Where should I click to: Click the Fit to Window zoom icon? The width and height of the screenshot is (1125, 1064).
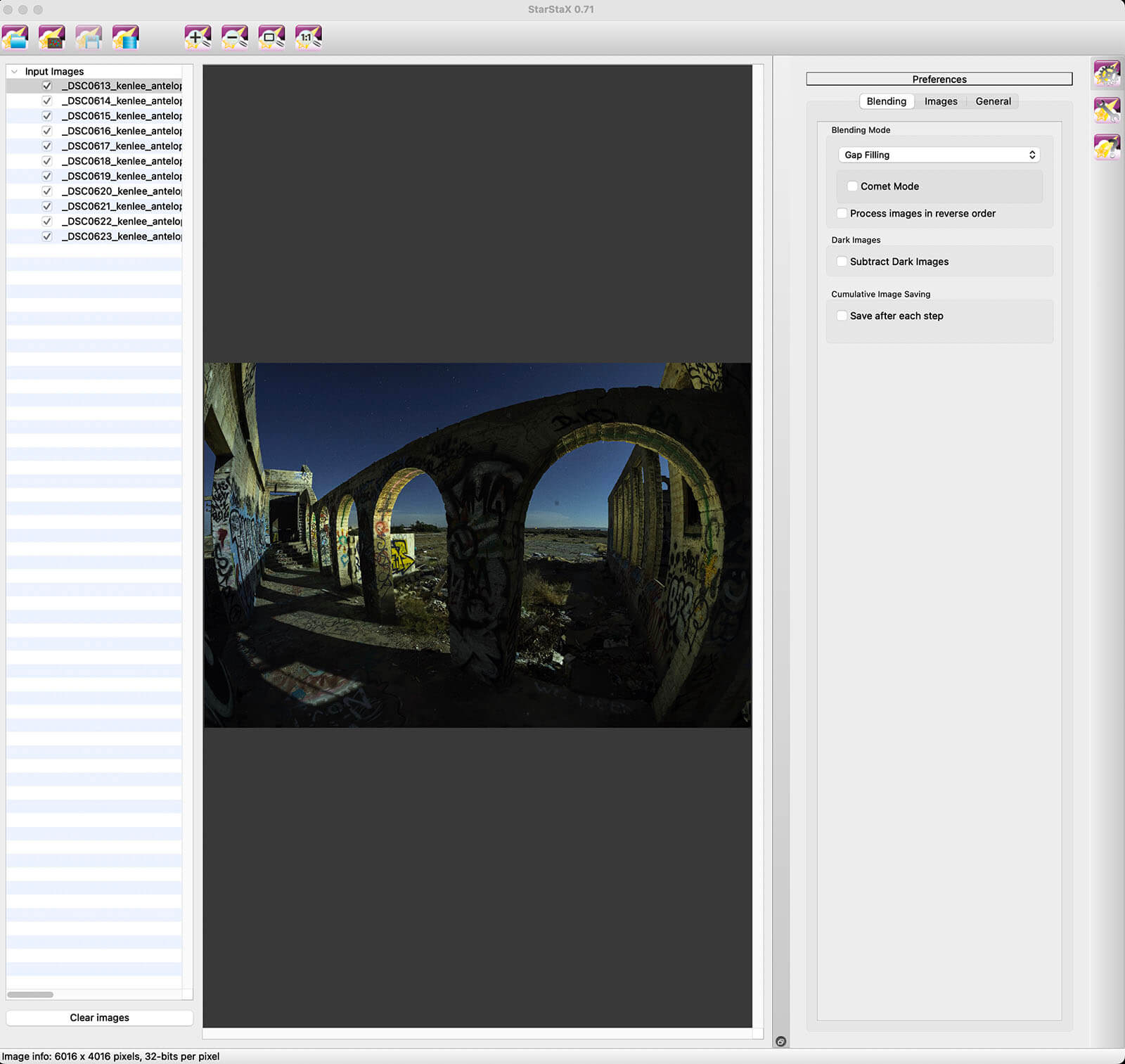coord(271,37)
